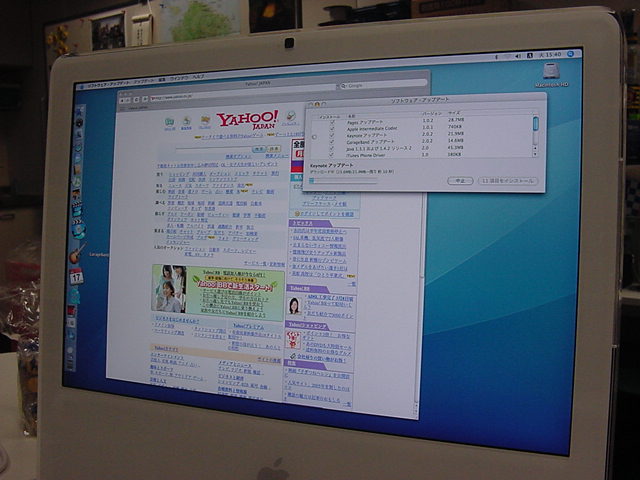The height and width of the screenshot is (480, 640).
Task: Click the update list scroll down arrow
Action: point(535,155)
